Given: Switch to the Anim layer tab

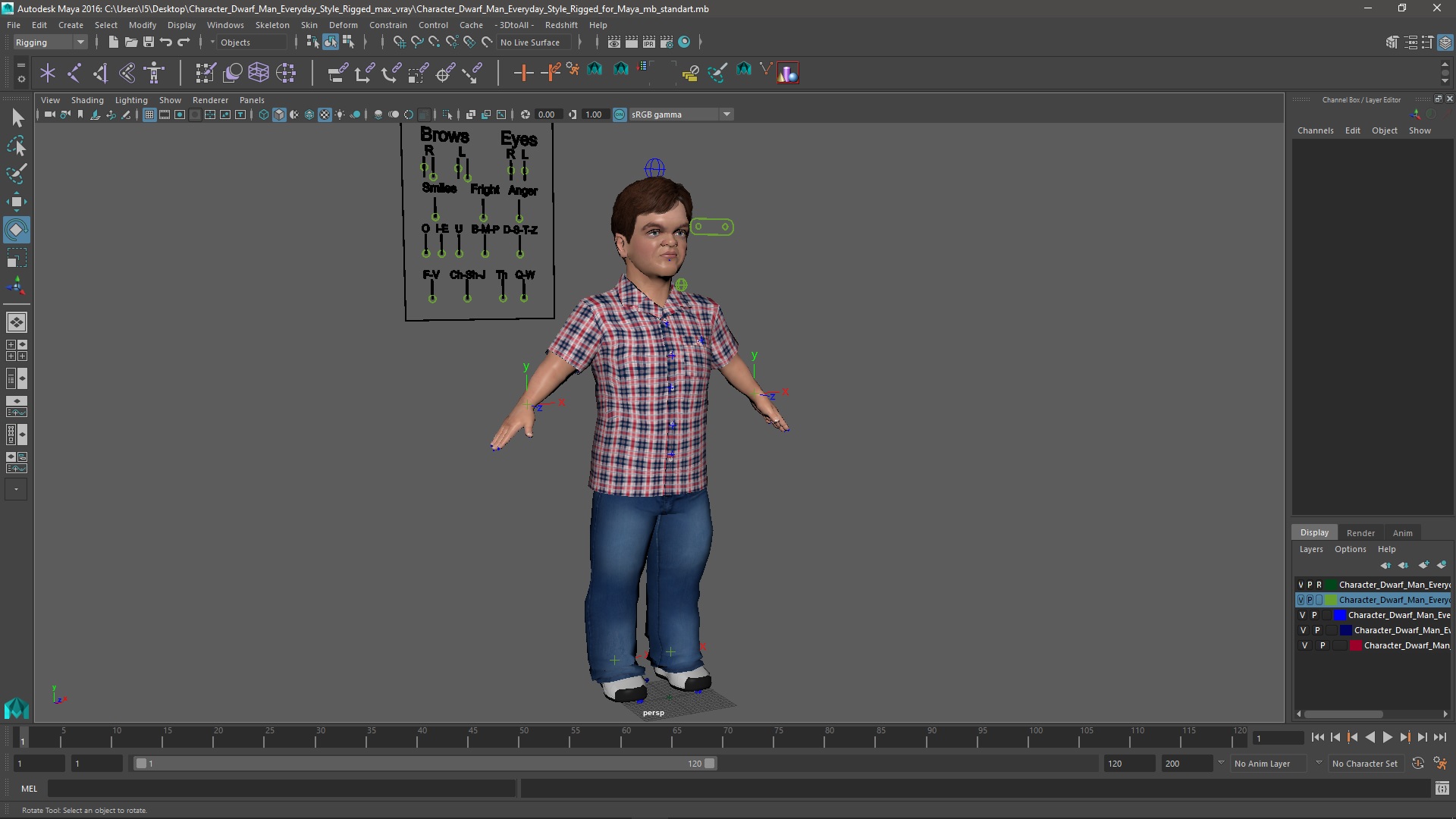Looking at the screenshot, I should pos(1402,533).
